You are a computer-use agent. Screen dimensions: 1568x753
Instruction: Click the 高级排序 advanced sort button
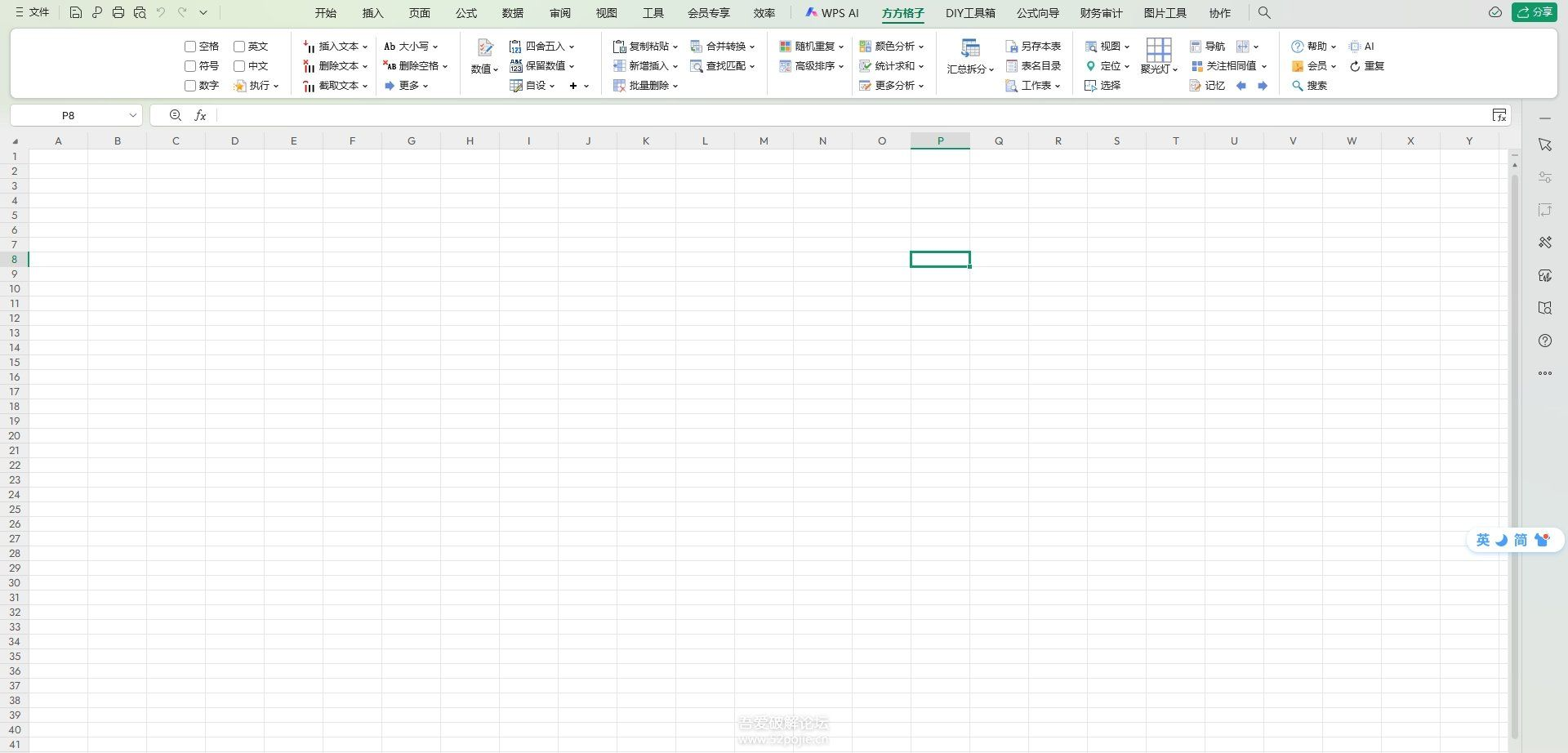coord(812,66)
